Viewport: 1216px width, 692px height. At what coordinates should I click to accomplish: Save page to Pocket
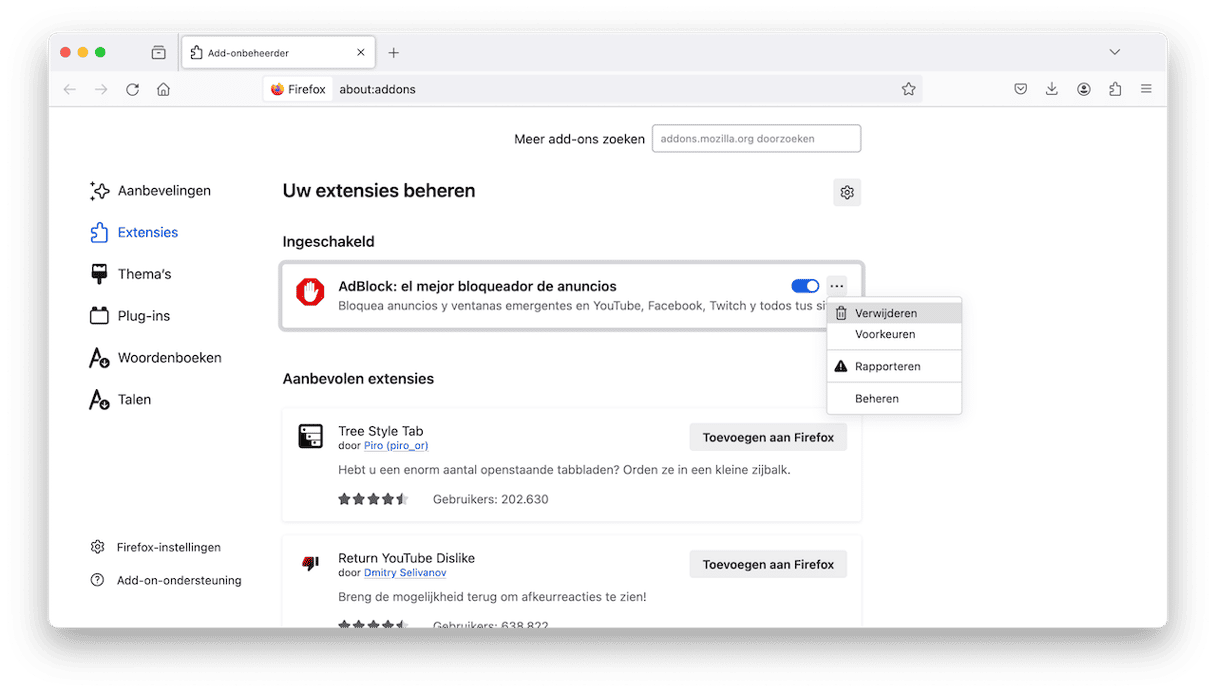(x=1020, y=89)
